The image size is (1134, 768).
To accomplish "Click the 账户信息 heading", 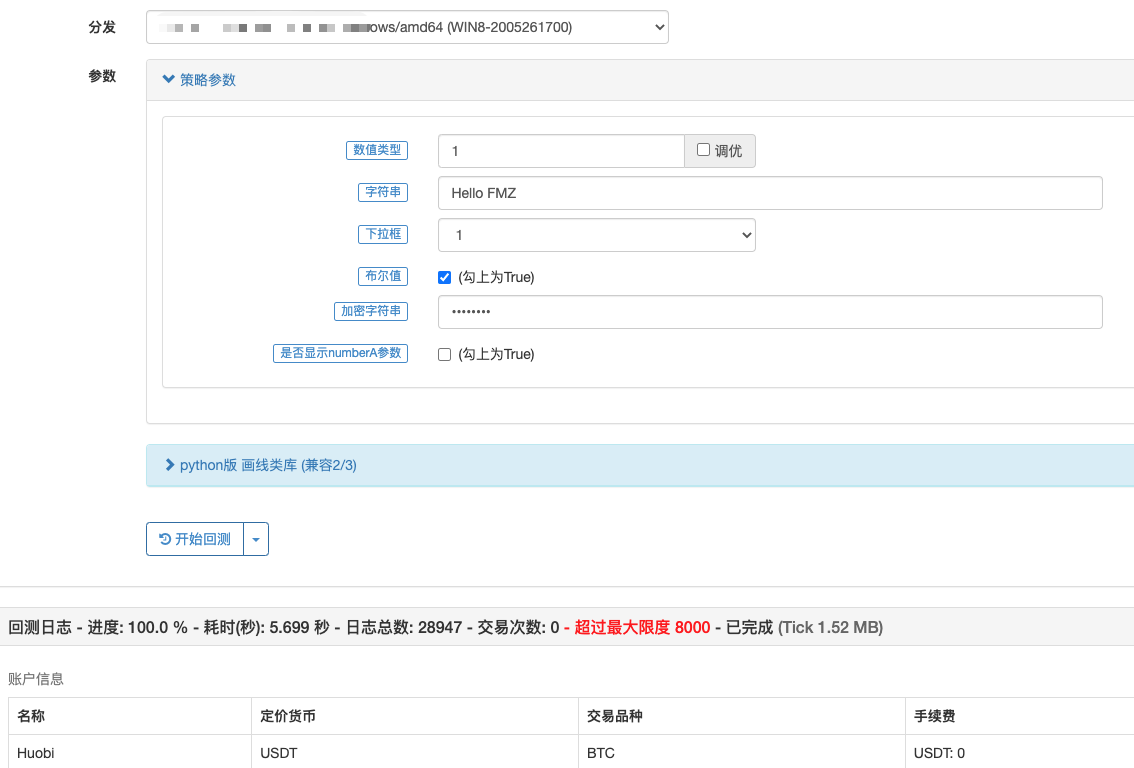I will click(36, 678).
